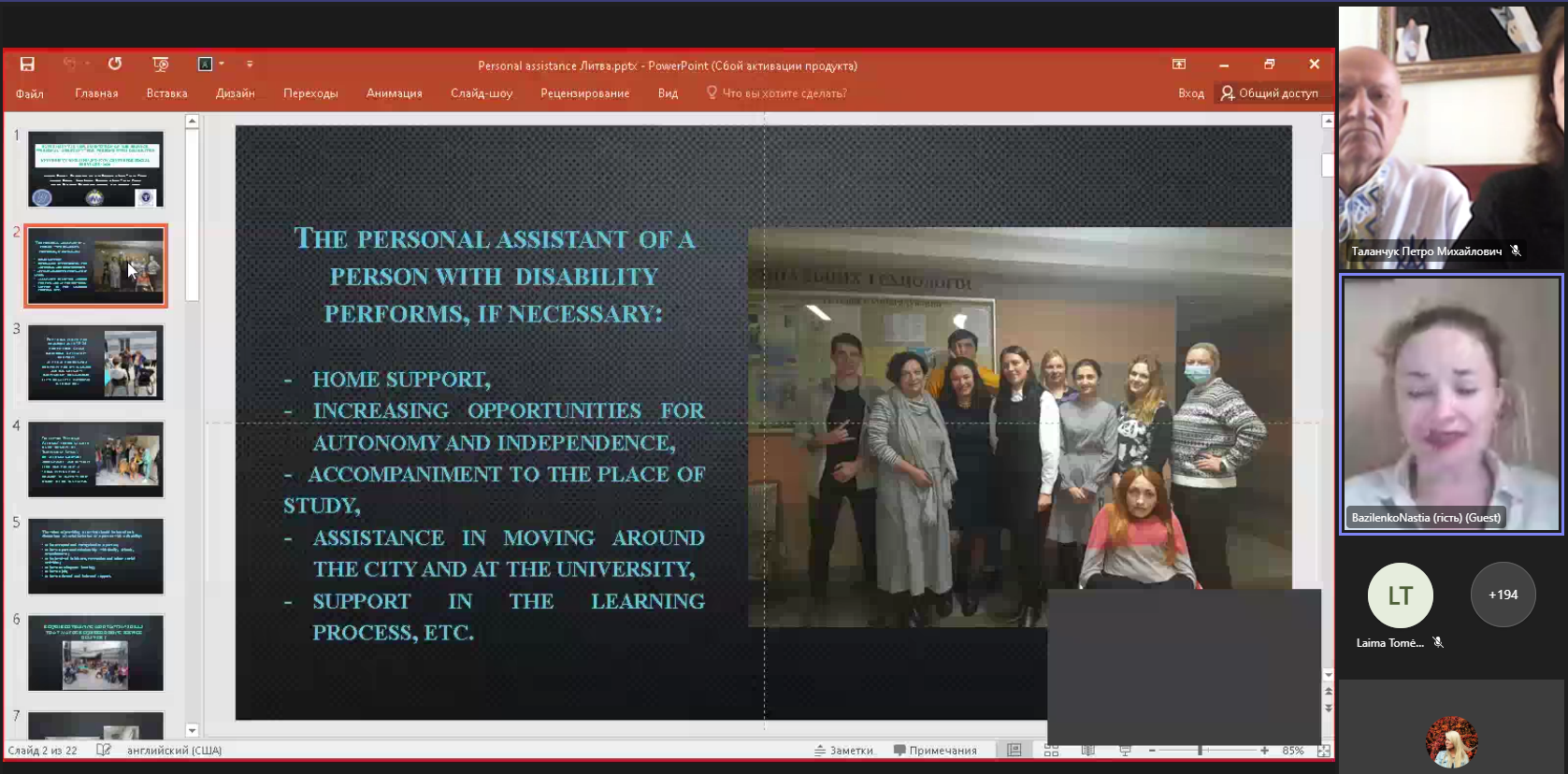Open ribbon display options button
Viewport: 1568px width, 774px height.
point(1179,64)
